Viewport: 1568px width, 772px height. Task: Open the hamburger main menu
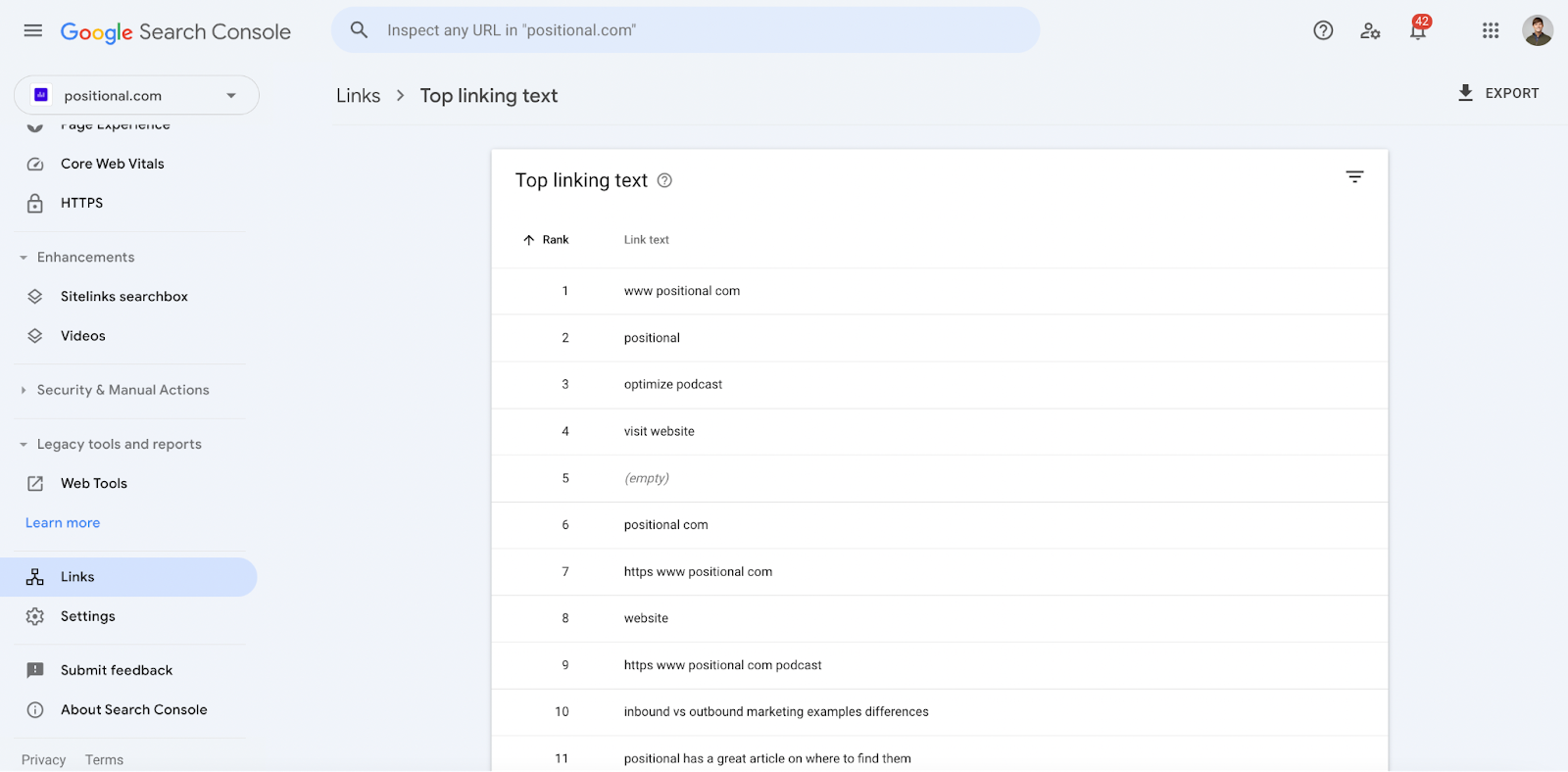[33, 30]
